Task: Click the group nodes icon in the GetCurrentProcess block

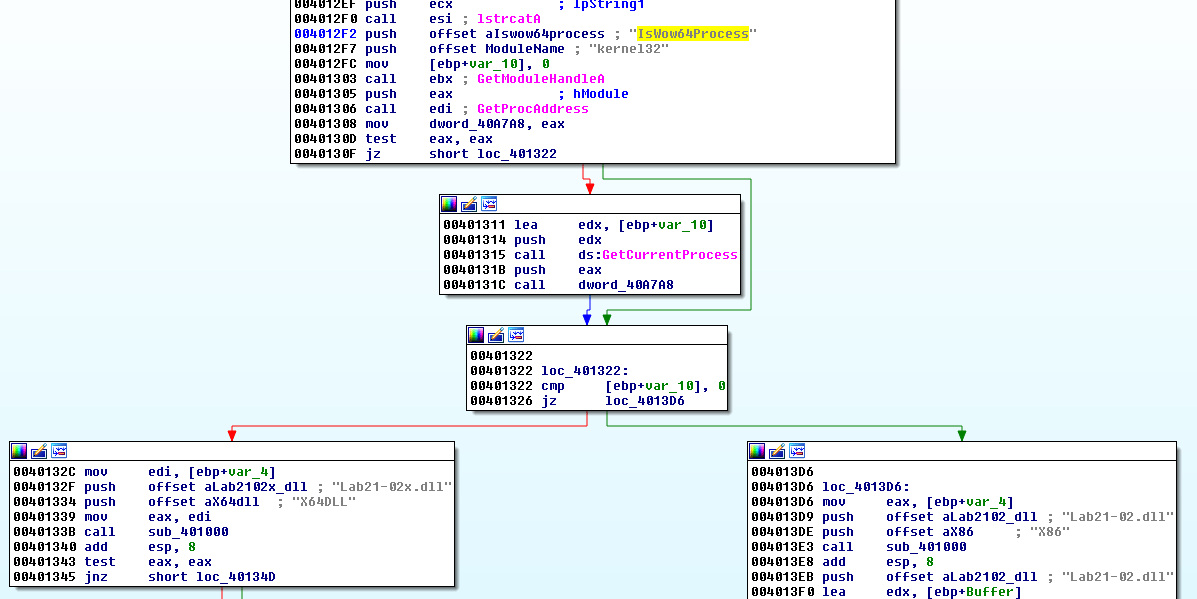Action: (489, 204)
